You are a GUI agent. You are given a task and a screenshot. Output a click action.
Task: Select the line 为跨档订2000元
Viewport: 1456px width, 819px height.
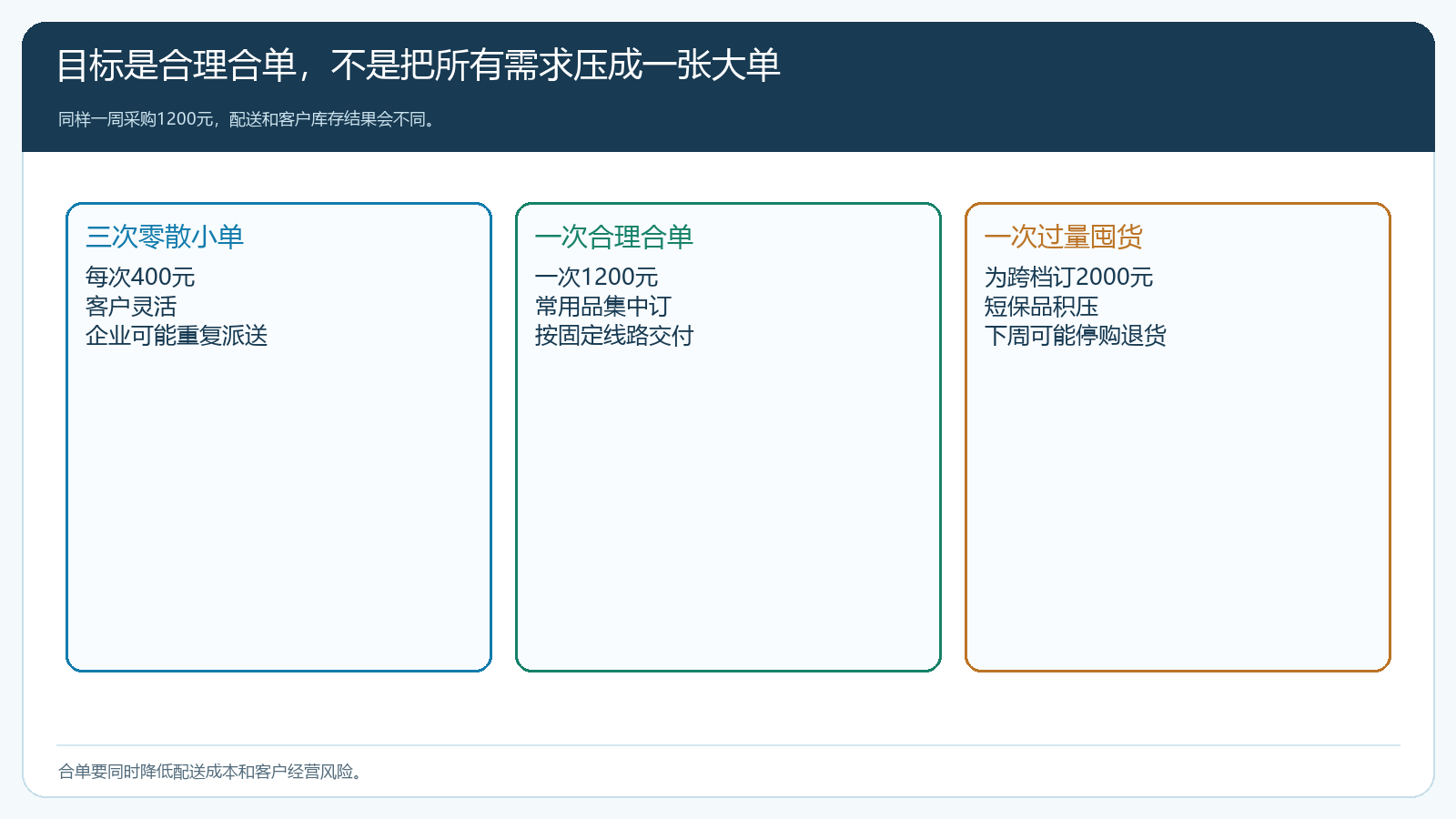pos(1068,277)
